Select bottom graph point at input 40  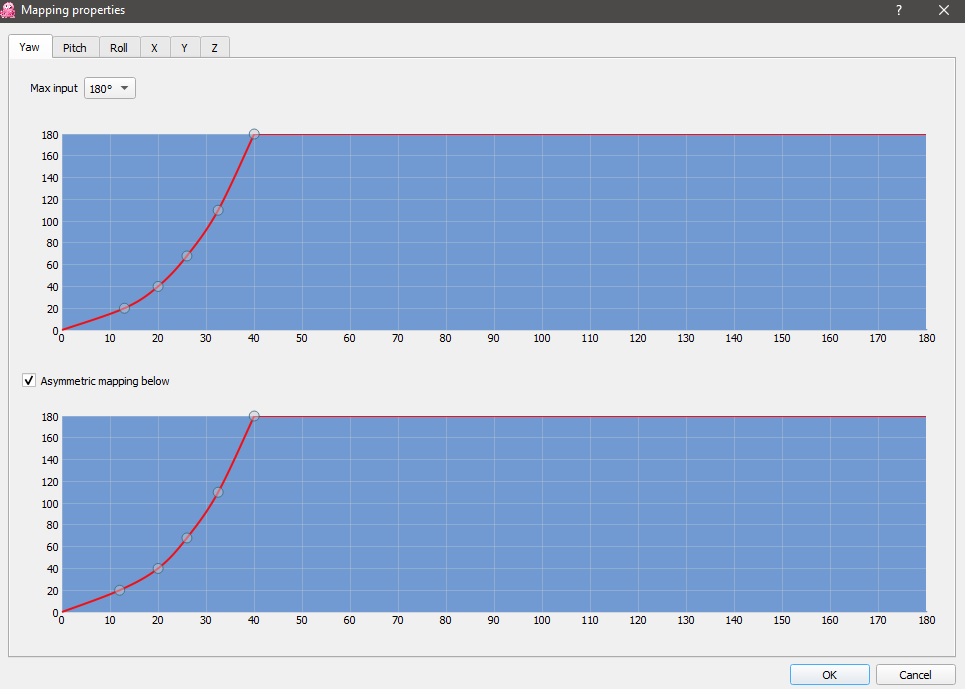coord(254,416)
